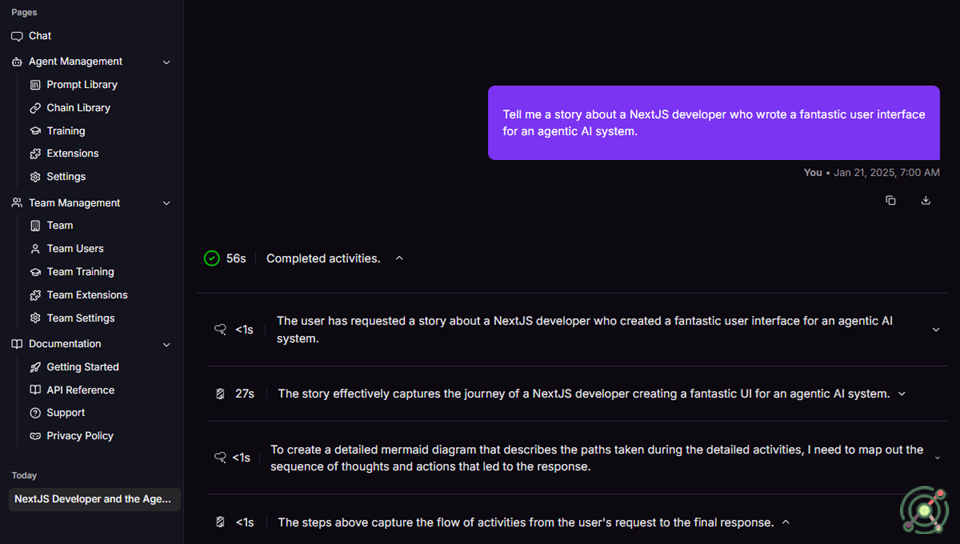
Task: Collapse the Documentation section
Action: pos(167,345)
